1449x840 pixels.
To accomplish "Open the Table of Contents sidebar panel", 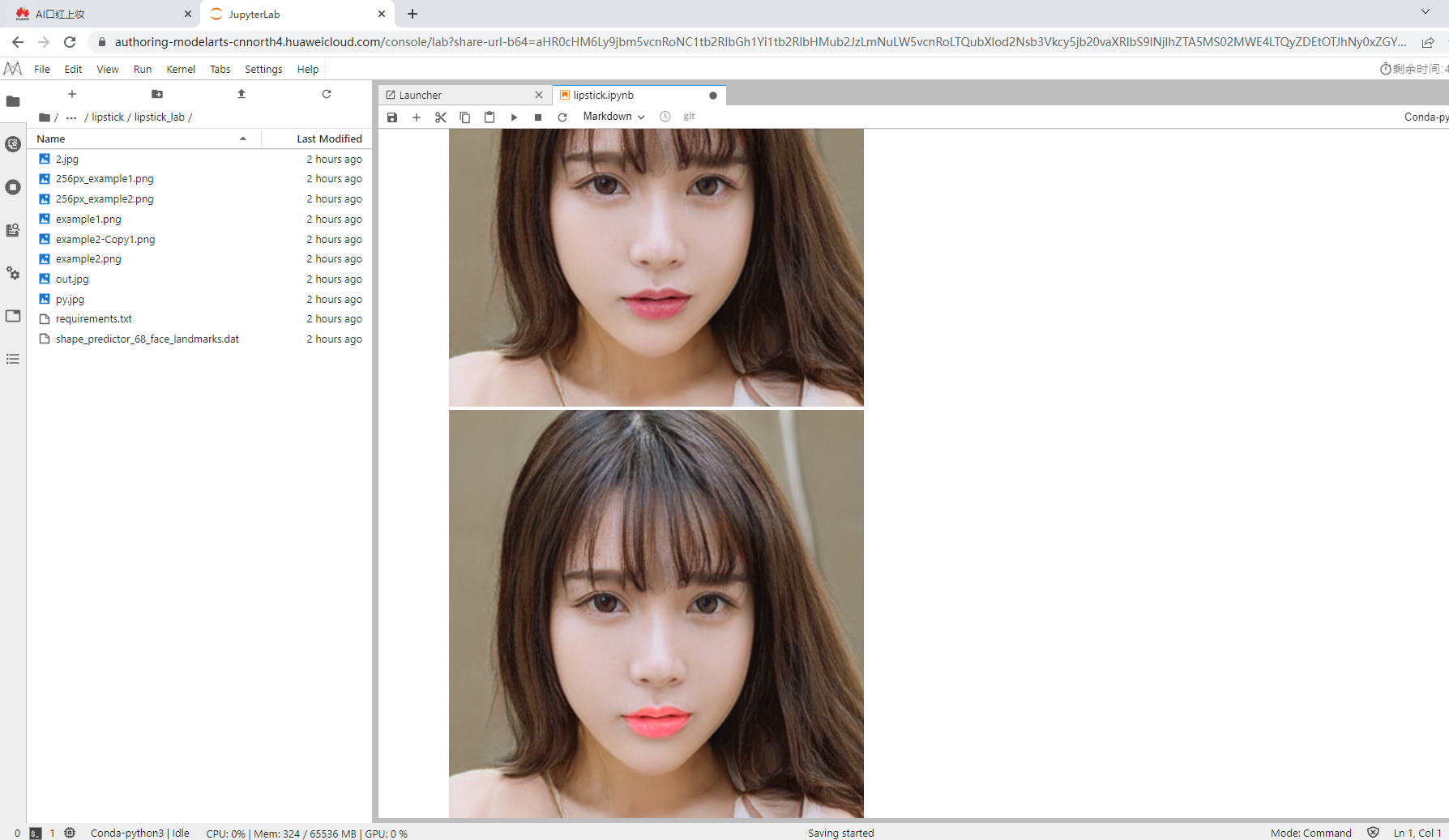I will [13, 359].
